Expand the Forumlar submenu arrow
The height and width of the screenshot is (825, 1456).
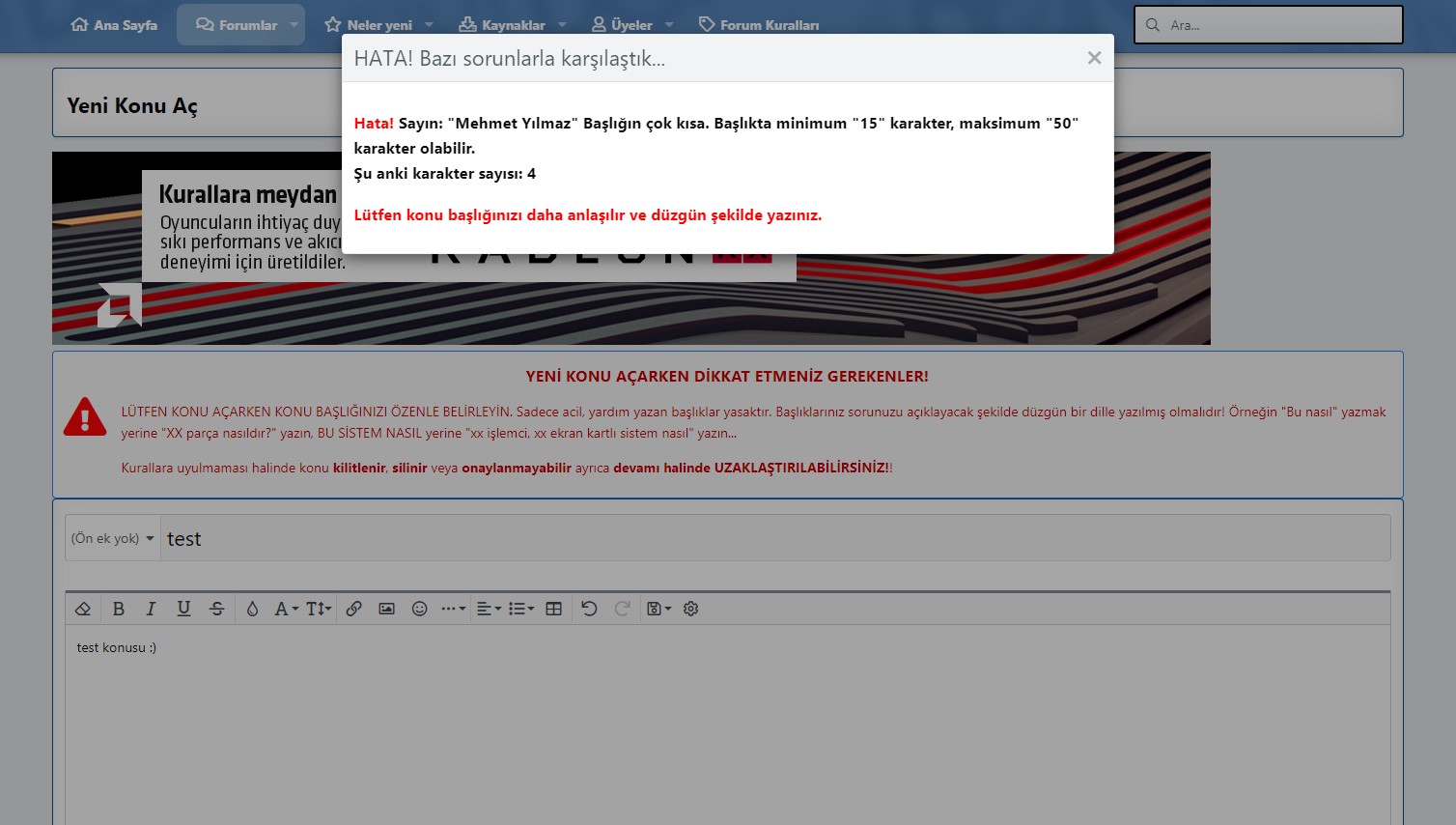294,25
